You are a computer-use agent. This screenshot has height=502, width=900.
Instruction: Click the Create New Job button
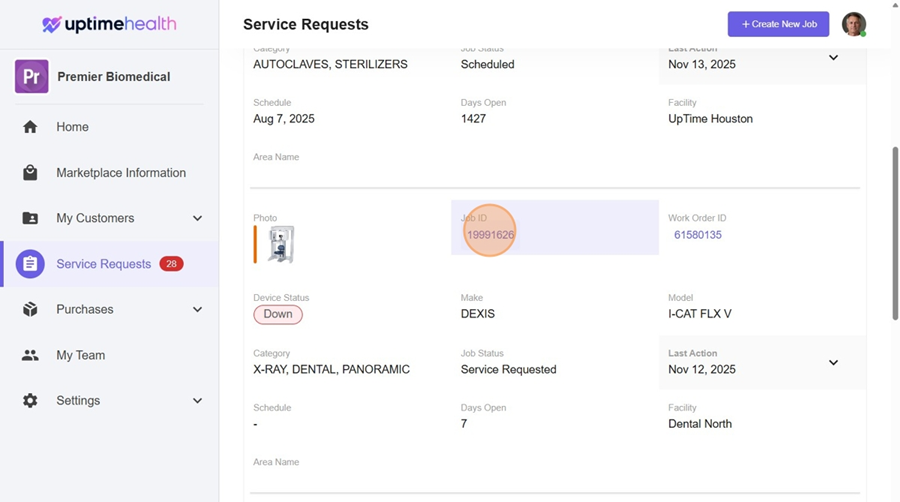[778, 24]
